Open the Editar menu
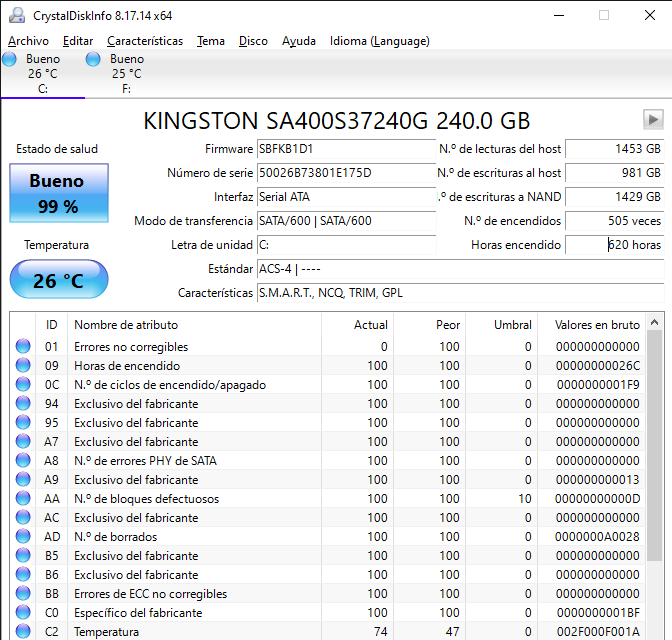Screen dimensions: 672x640 coord(78,41)
